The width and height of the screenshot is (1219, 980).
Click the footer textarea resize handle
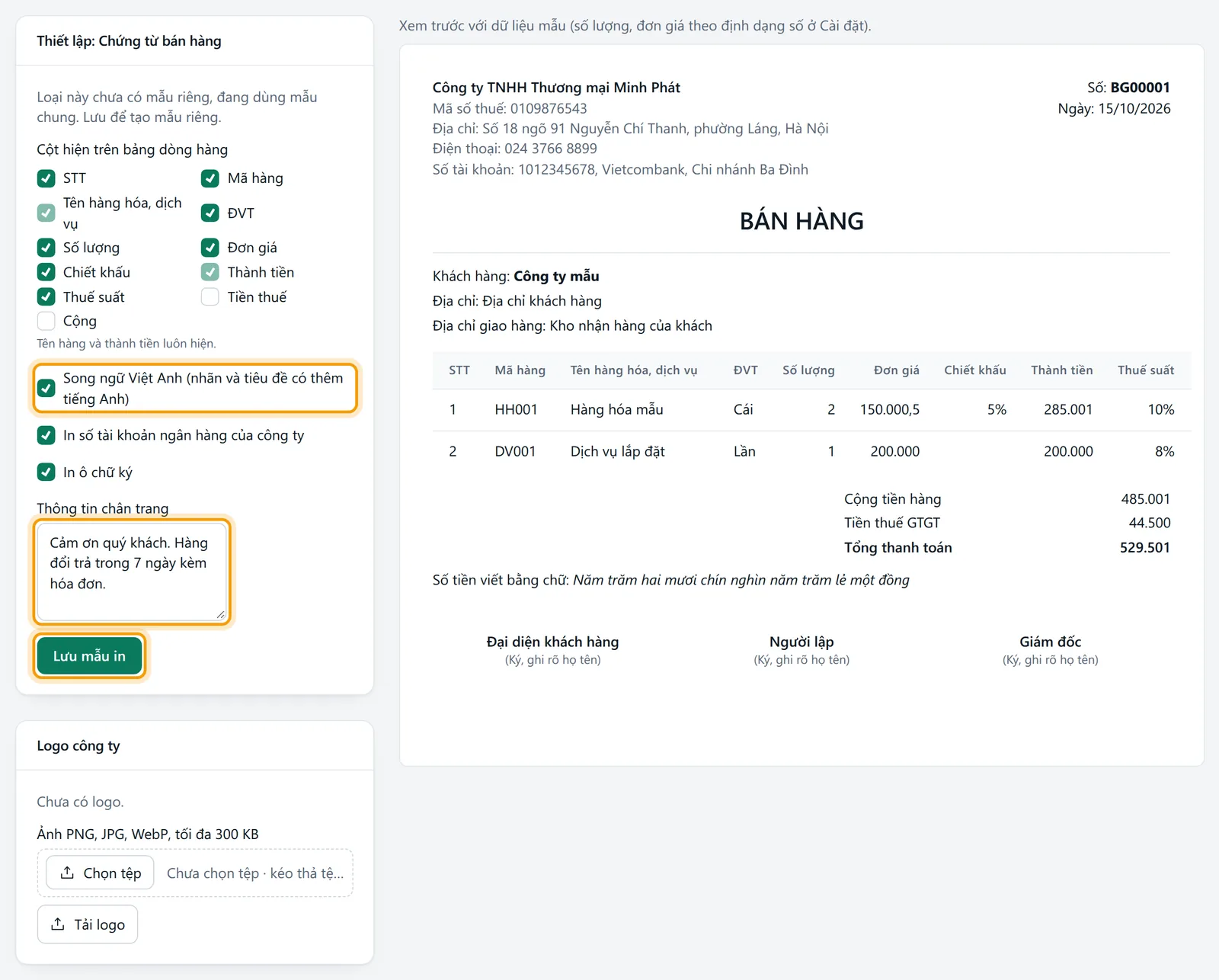click(220, 614)
